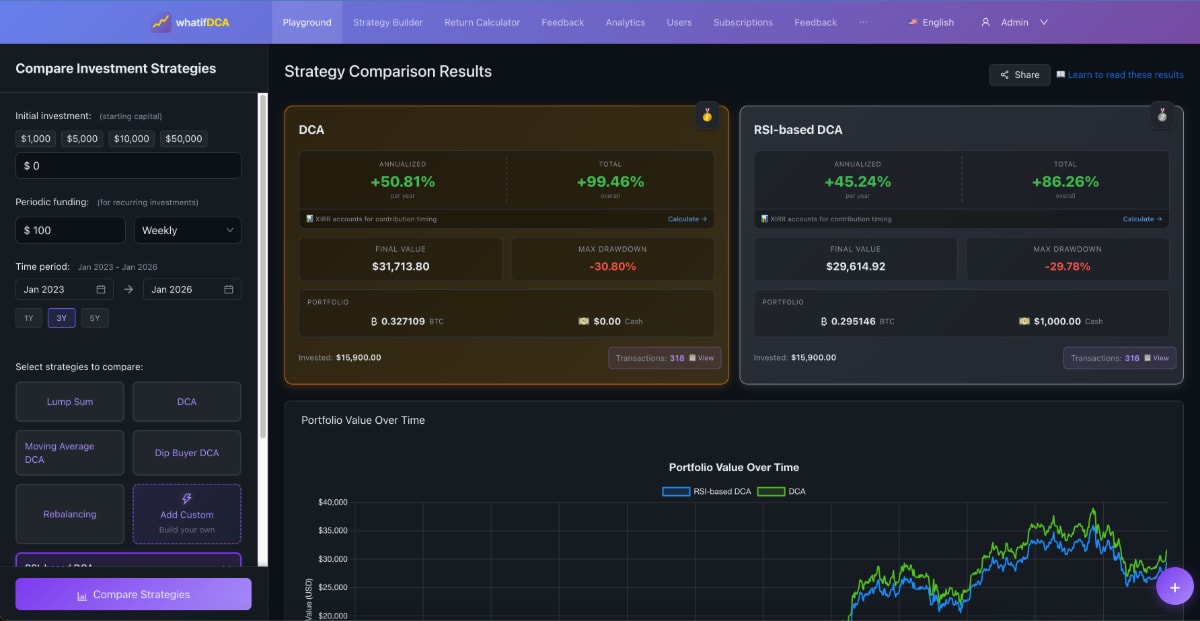The width and height of the screenshot is (1200, 621).
Task: Click the whatifDCA logo icon
Action: [161, 22]
